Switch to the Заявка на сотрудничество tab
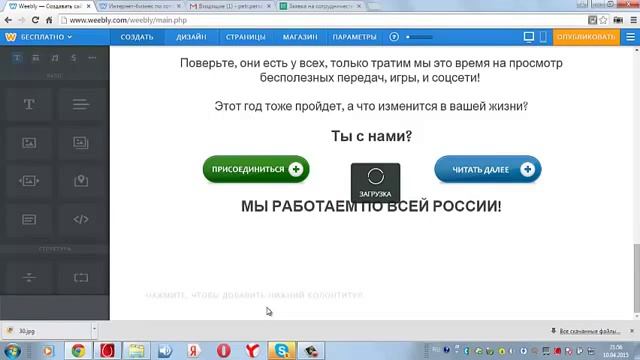The image size is (640, 360). click(x=321, y=6)
